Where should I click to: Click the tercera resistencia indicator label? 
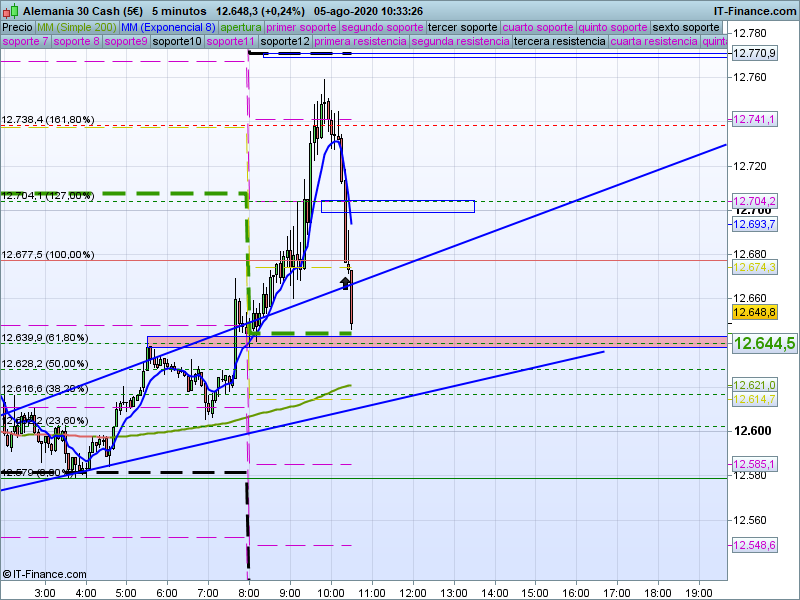[x=560, y=42]
